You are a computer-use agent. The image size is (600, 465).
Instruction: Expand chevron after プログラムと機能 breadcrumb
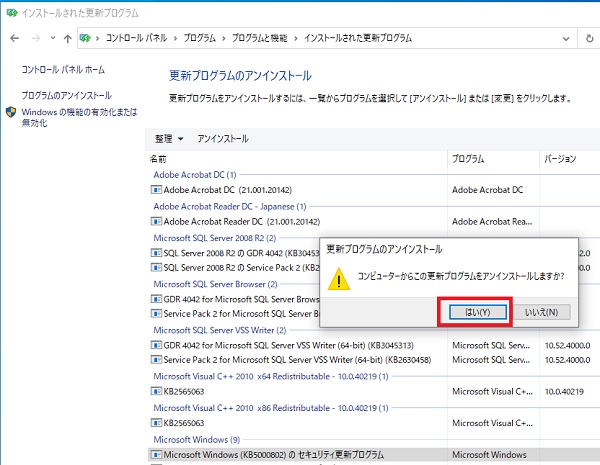[x=296, y=38]
